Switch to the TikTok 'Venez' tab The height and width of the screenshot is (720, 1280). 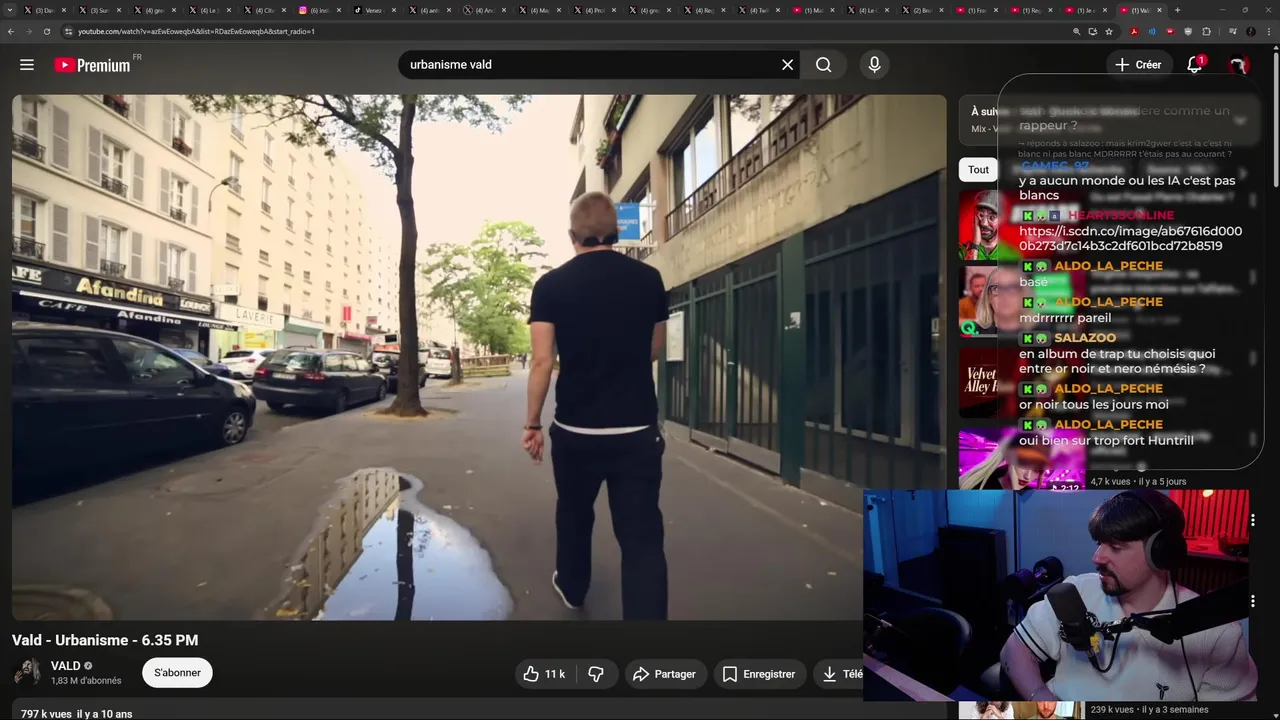(374, 10)
